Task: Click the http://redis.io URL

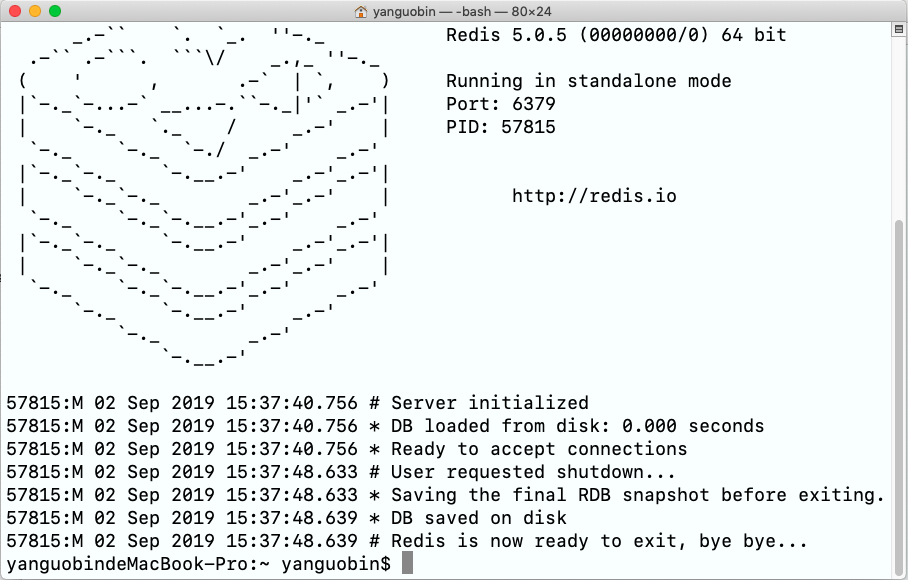Action: point(594,196)
